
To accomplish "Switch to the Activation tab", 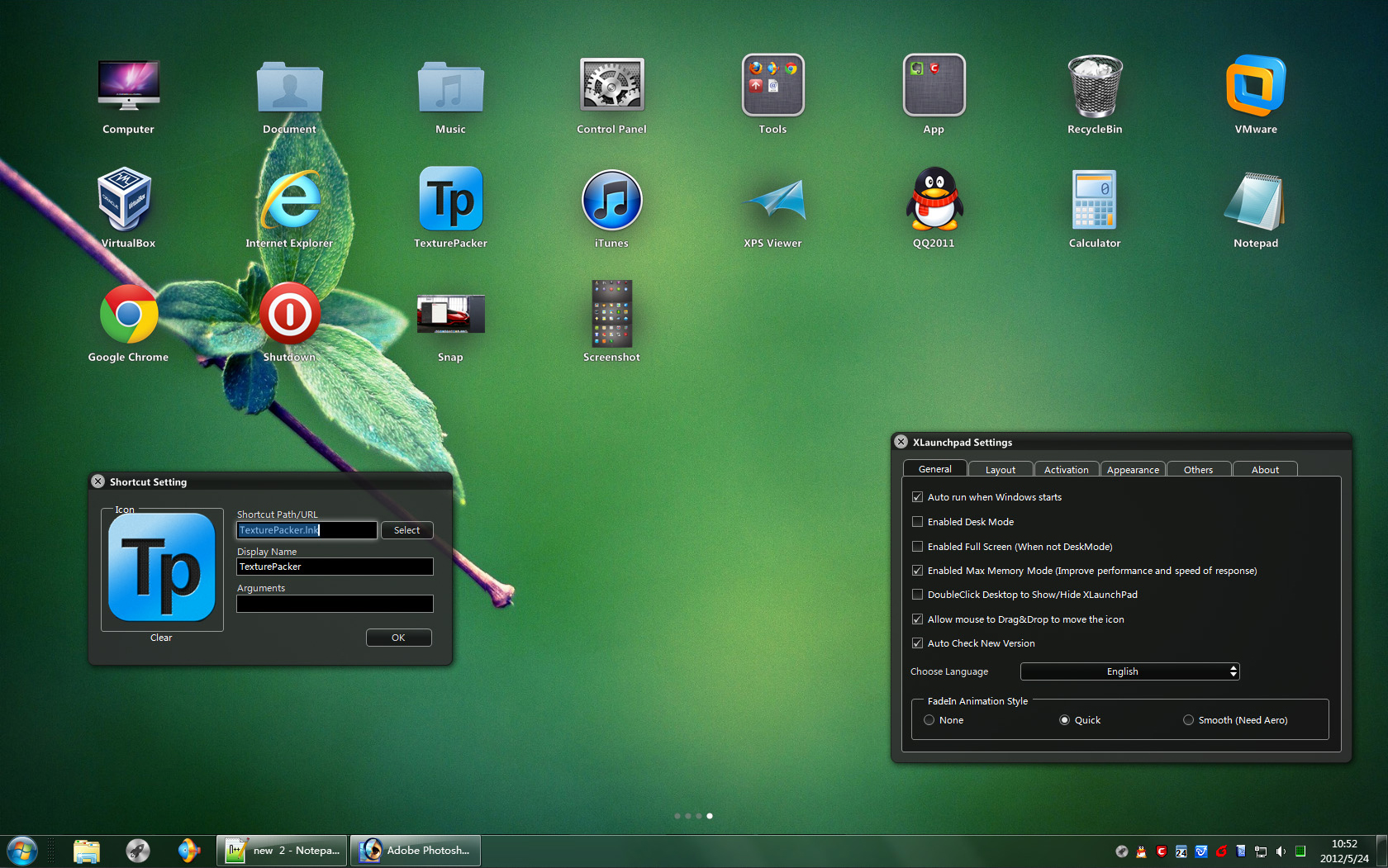I will pos(1066,469).
